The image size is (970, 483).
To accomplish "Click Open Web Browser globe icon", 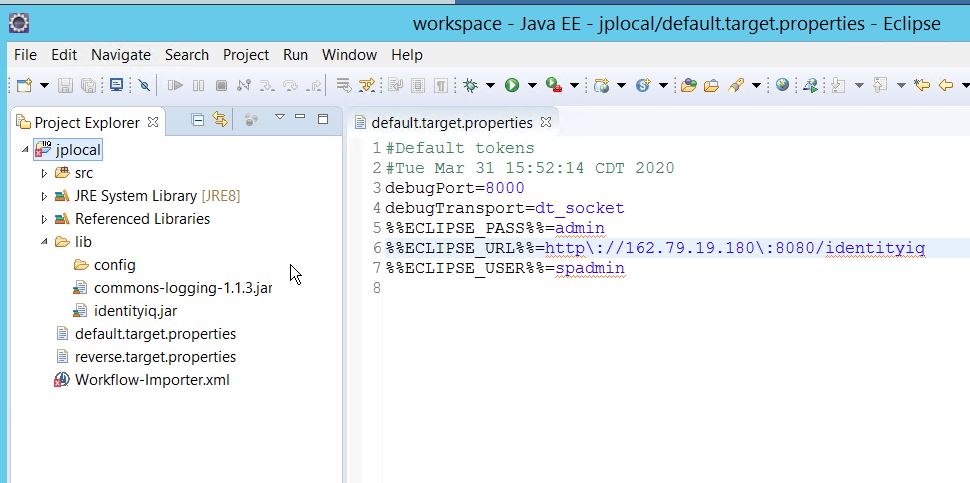I will click(x=782, y=85).
